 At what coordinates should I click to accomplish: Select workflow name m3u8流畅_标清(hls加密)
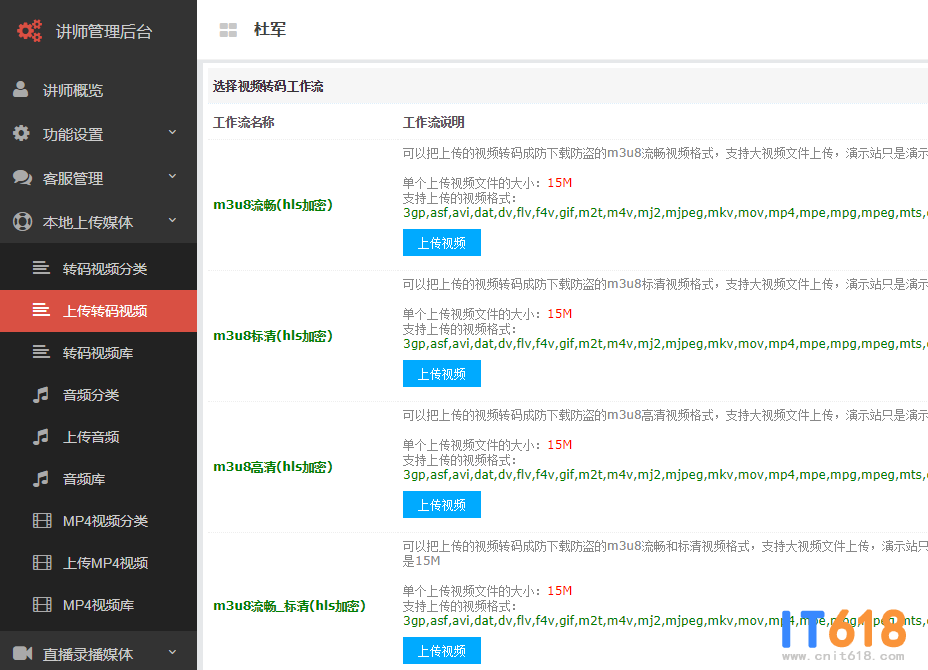coord(289,605)
